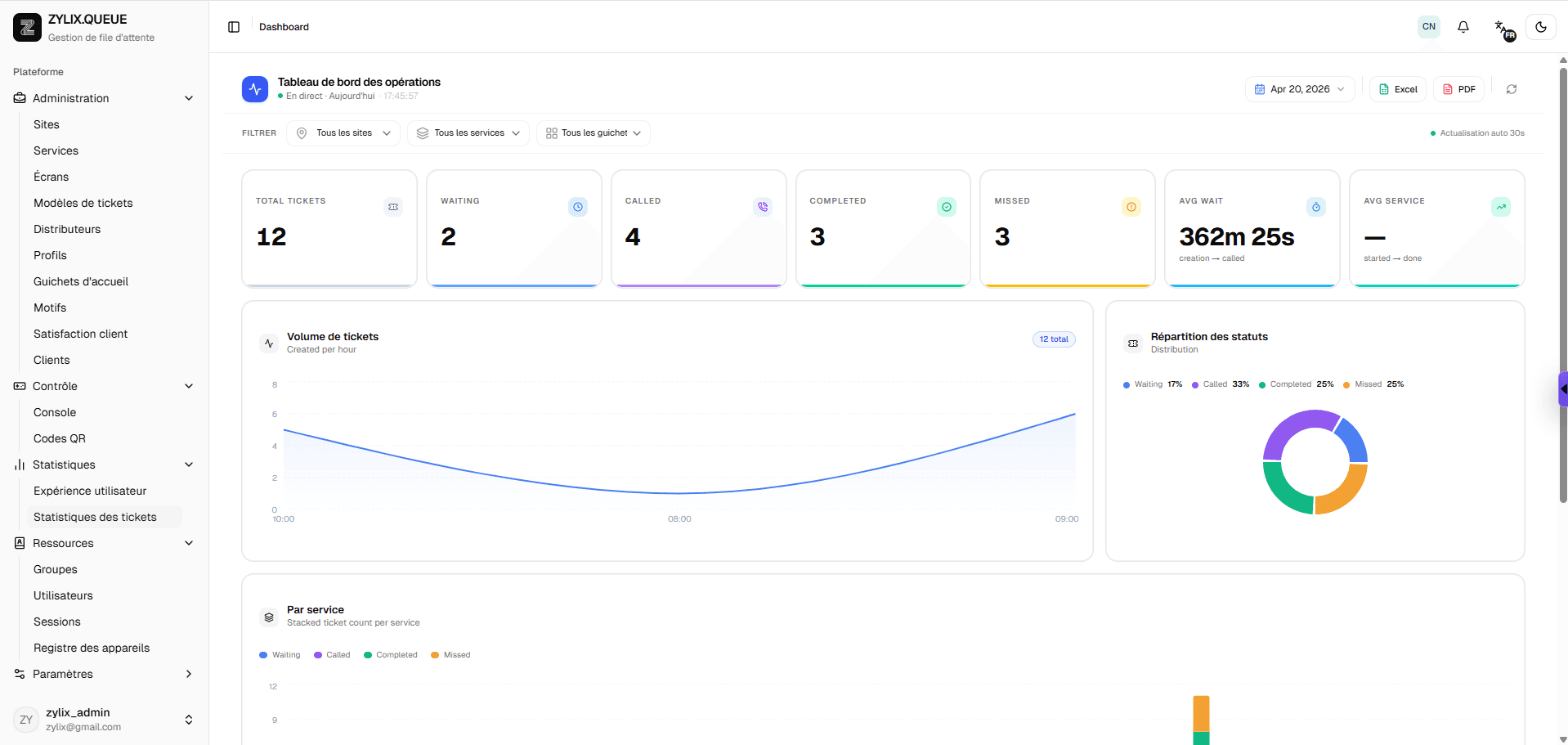Select Statistiques des tickets
Image resolution: width=1568 pixels, height=745 pixels.
click(x=105, y=517)
